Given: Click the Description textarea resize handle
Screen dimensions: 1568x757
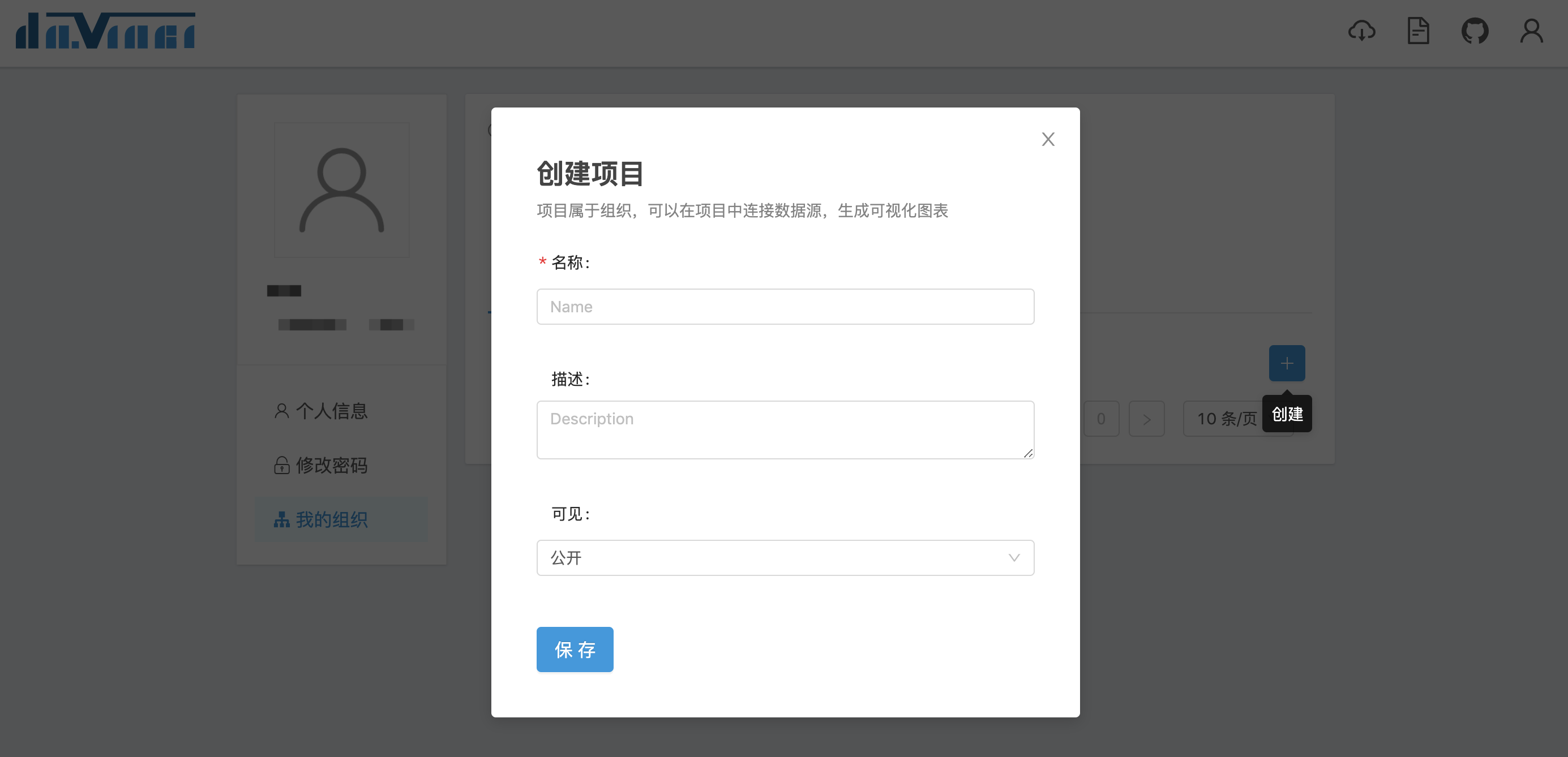Looking at the screenshot, I should tap(1028, 453).
